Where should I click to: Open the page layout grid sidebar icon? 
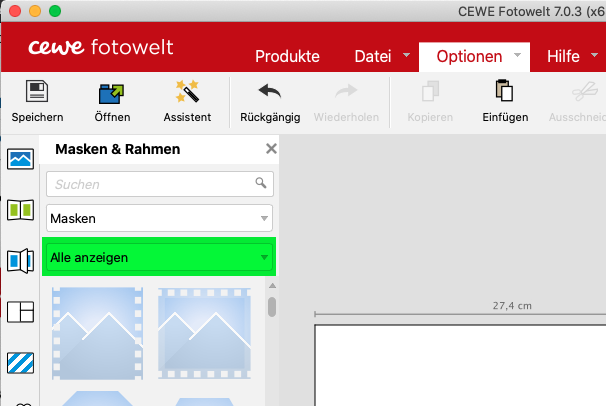20,312
